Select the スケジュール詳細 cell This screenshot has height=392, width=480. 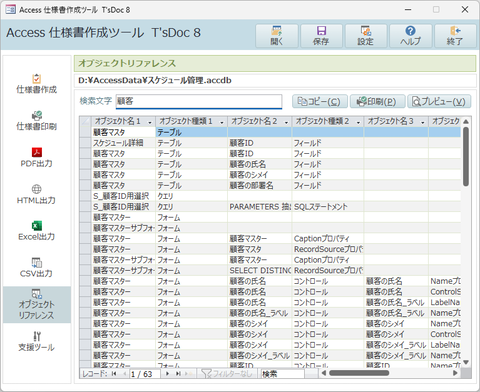pyautogui.click(x=123, y=143)
